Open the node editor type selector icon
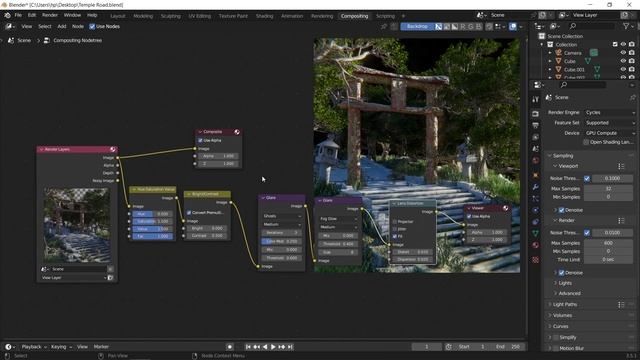Viewport: 640px width, 360px height. (x=10, y=27)
